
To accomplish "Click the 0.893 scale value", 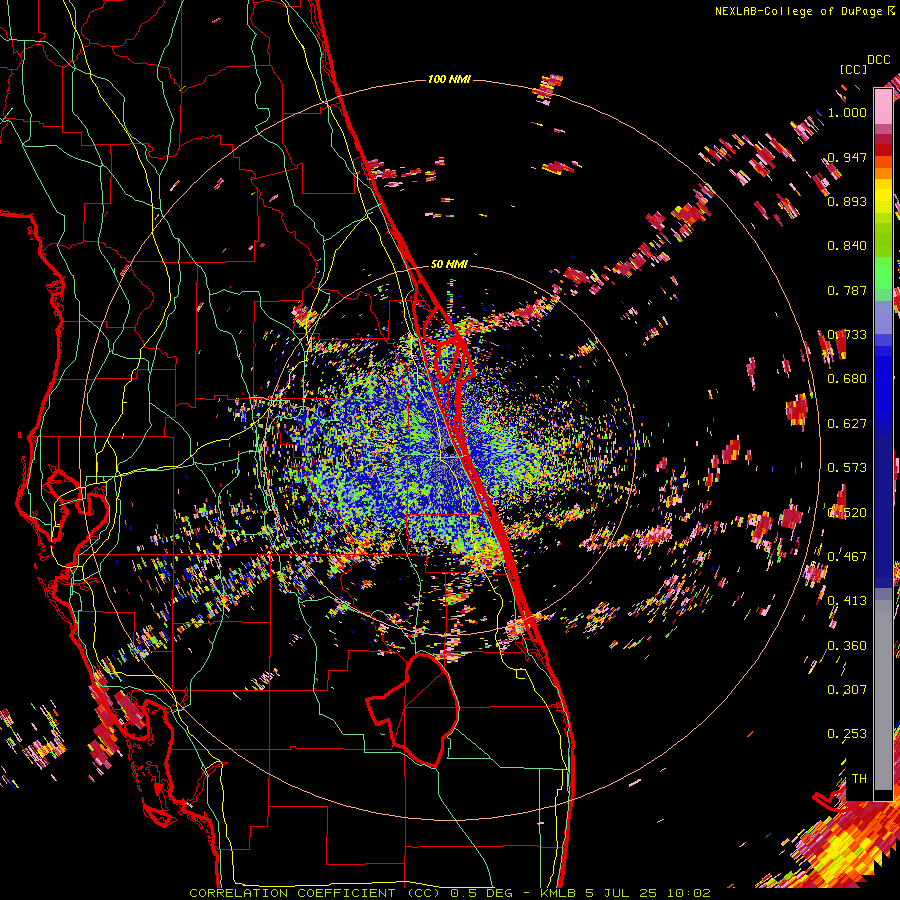I will (847, 201).
